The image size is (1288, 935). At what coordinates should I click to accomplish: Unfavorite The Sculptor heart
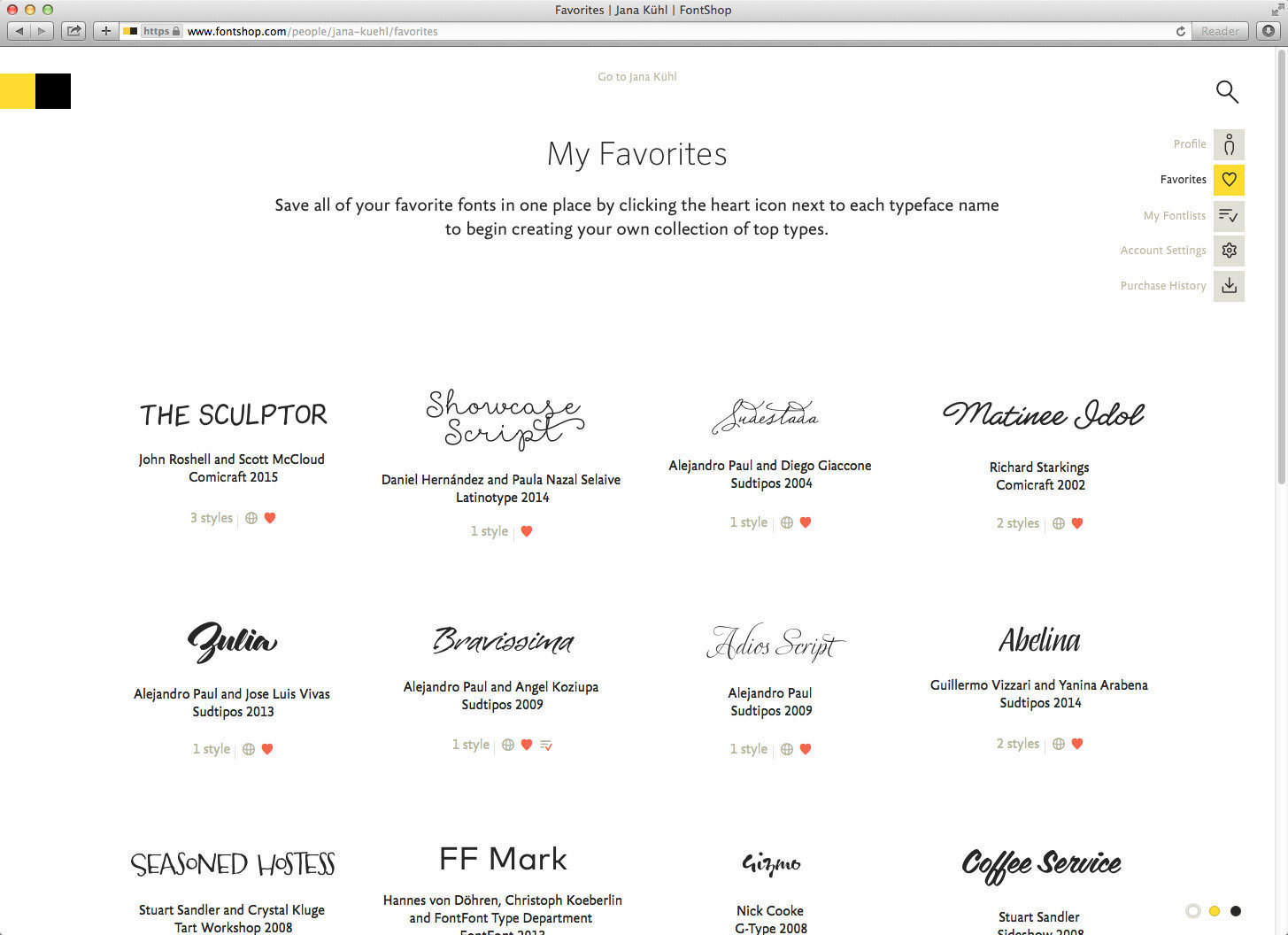pyautogui.click(x=270, y=518)
